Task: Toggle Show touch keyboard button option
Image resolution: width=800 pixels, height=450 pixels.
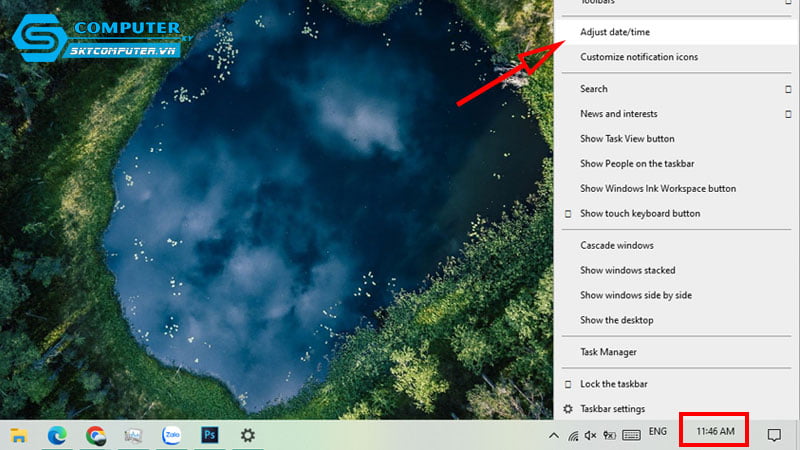Action: [x=640, y=213]
